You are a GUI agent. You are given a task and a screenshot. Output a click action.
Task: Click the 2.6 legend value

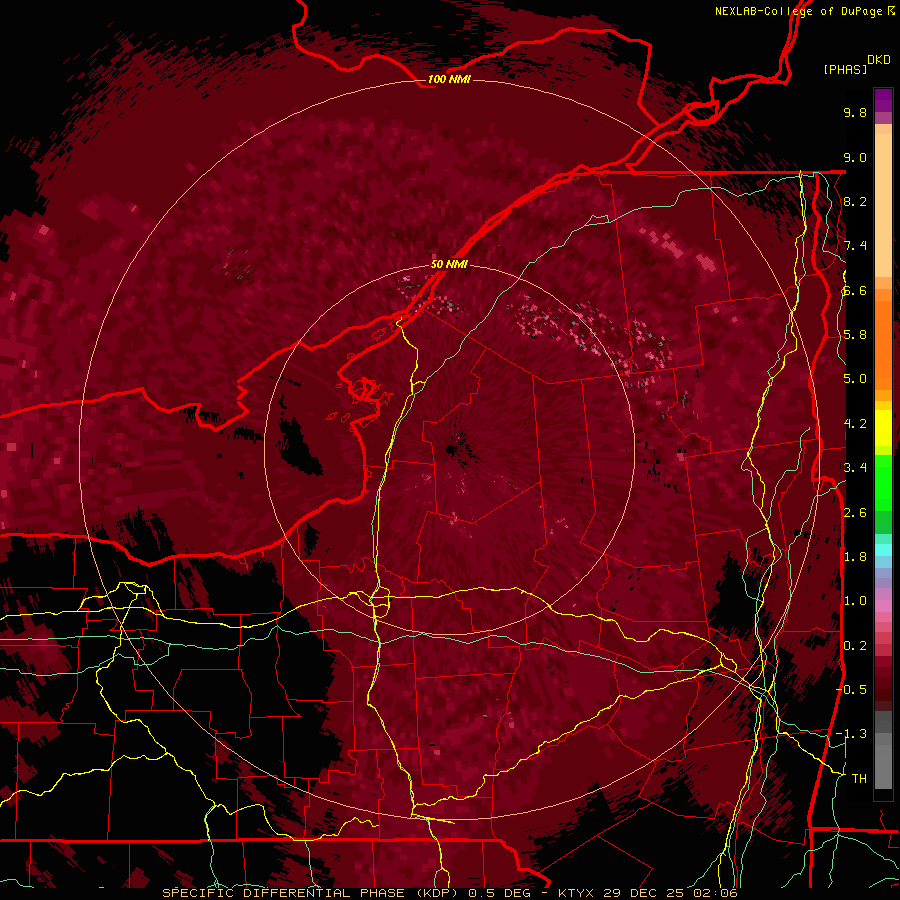point(855,512)
